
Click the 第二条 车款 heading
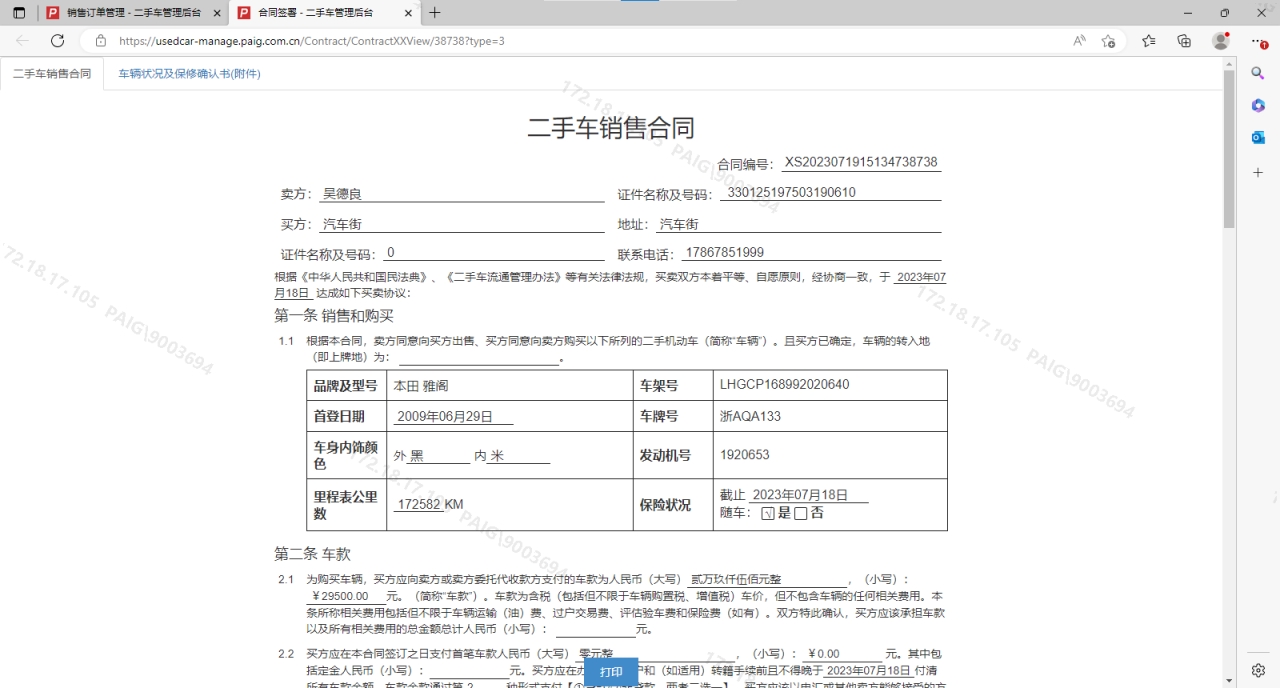[312, 554]
